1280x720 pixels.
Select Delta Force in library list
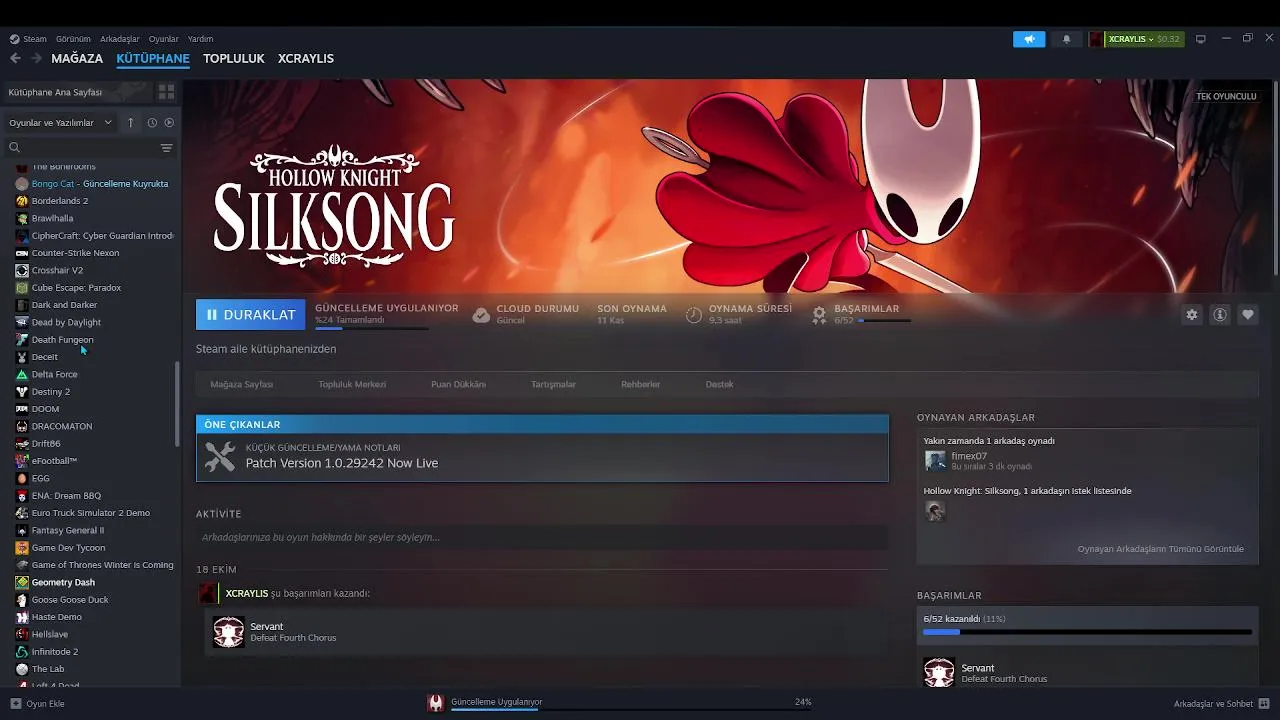[x=54, y=374]
